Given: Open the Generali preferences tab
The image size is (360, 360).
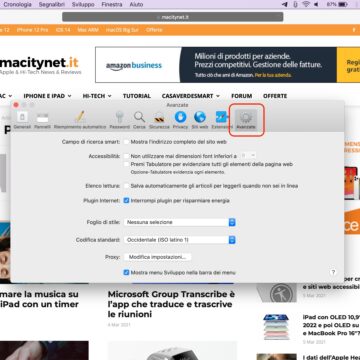Looking at the screenshot, I should [x=22, y=120].
